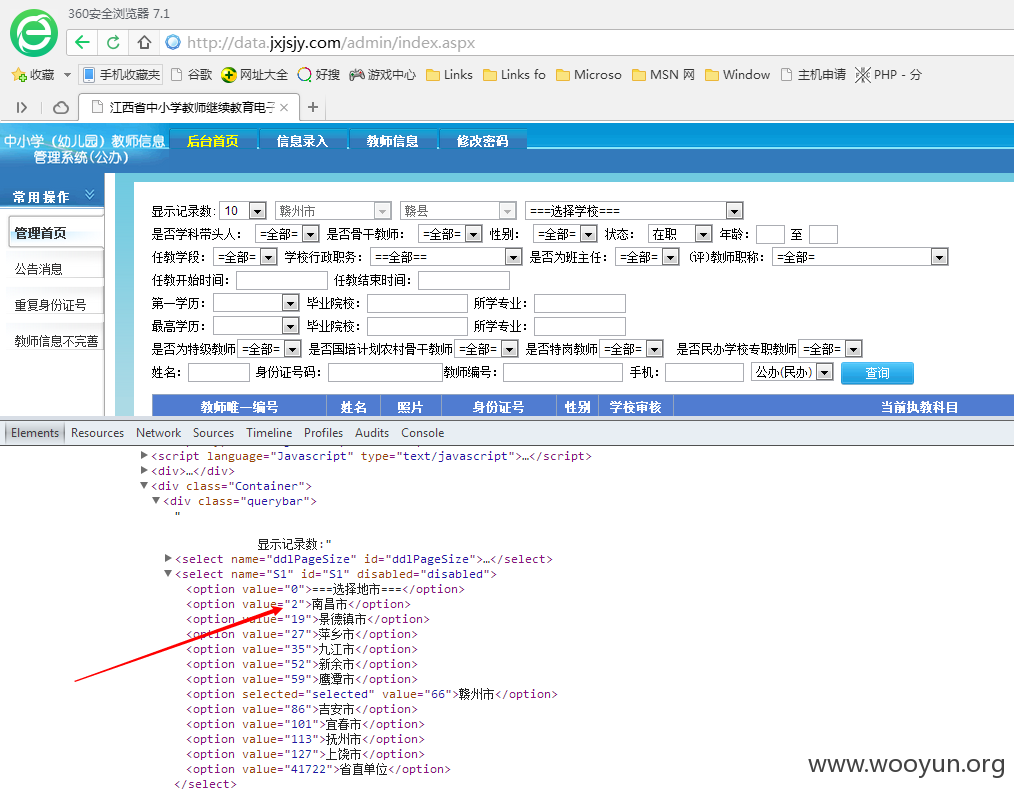The width and height of the screenshot is (1014, 793).
Task: Open the Links bookmark folder
Action: click(x=449, y=74)
